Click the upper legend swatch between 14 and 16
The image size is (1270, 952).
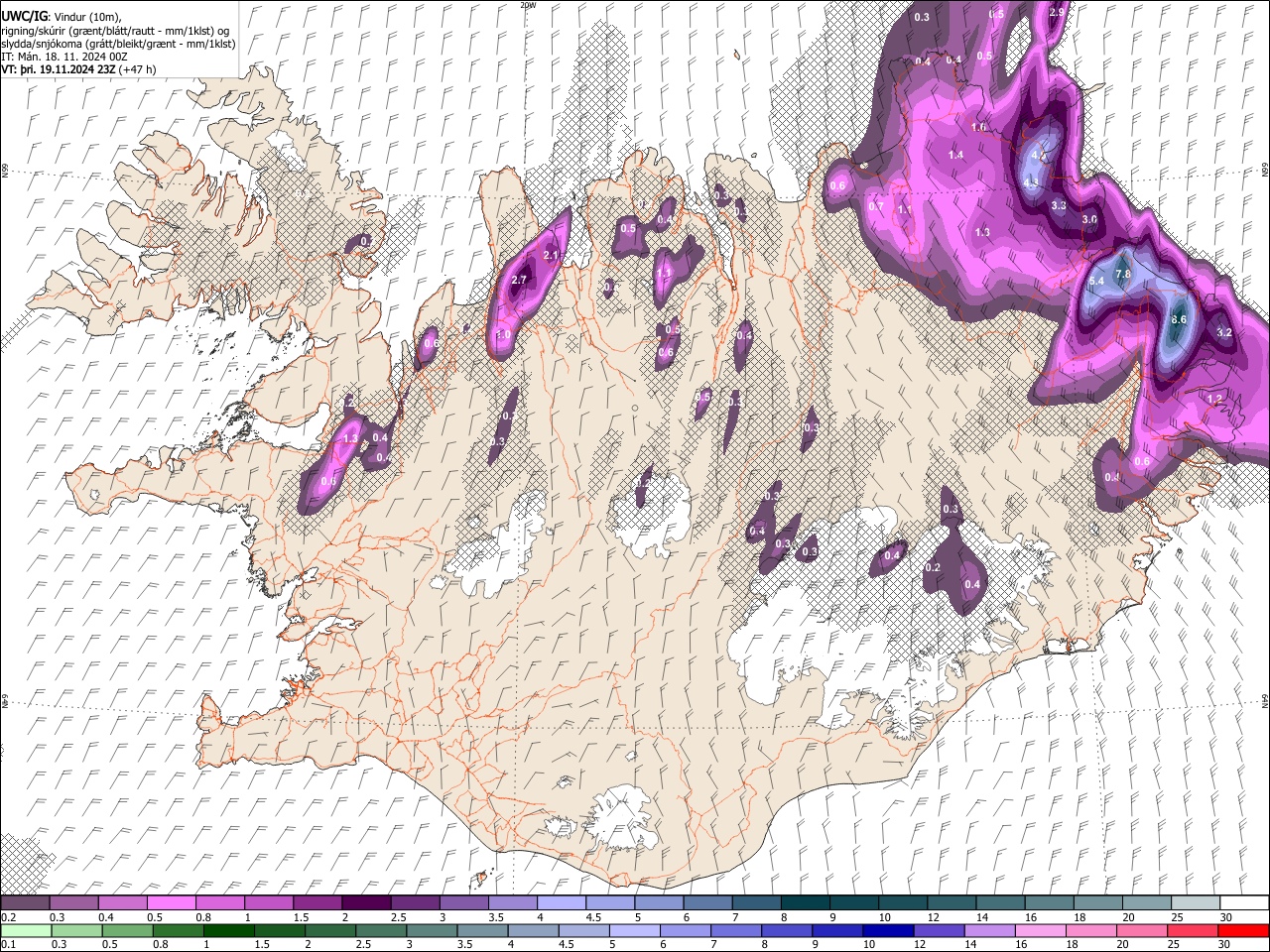[1000, 903]
